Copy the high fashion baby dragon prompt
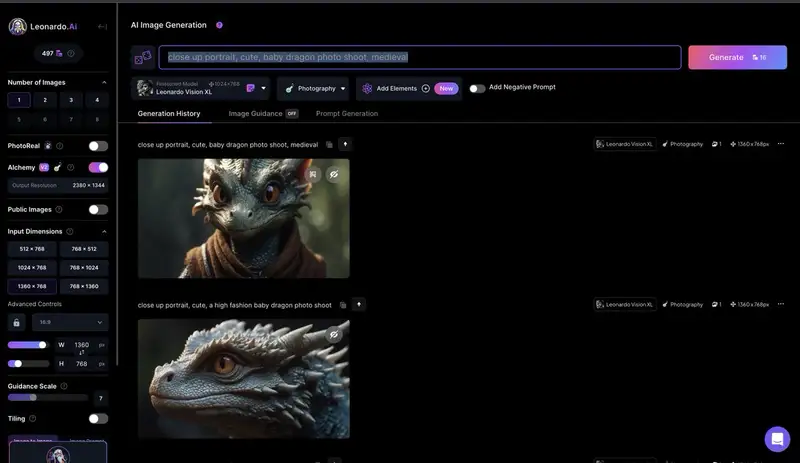 [343, 305]
